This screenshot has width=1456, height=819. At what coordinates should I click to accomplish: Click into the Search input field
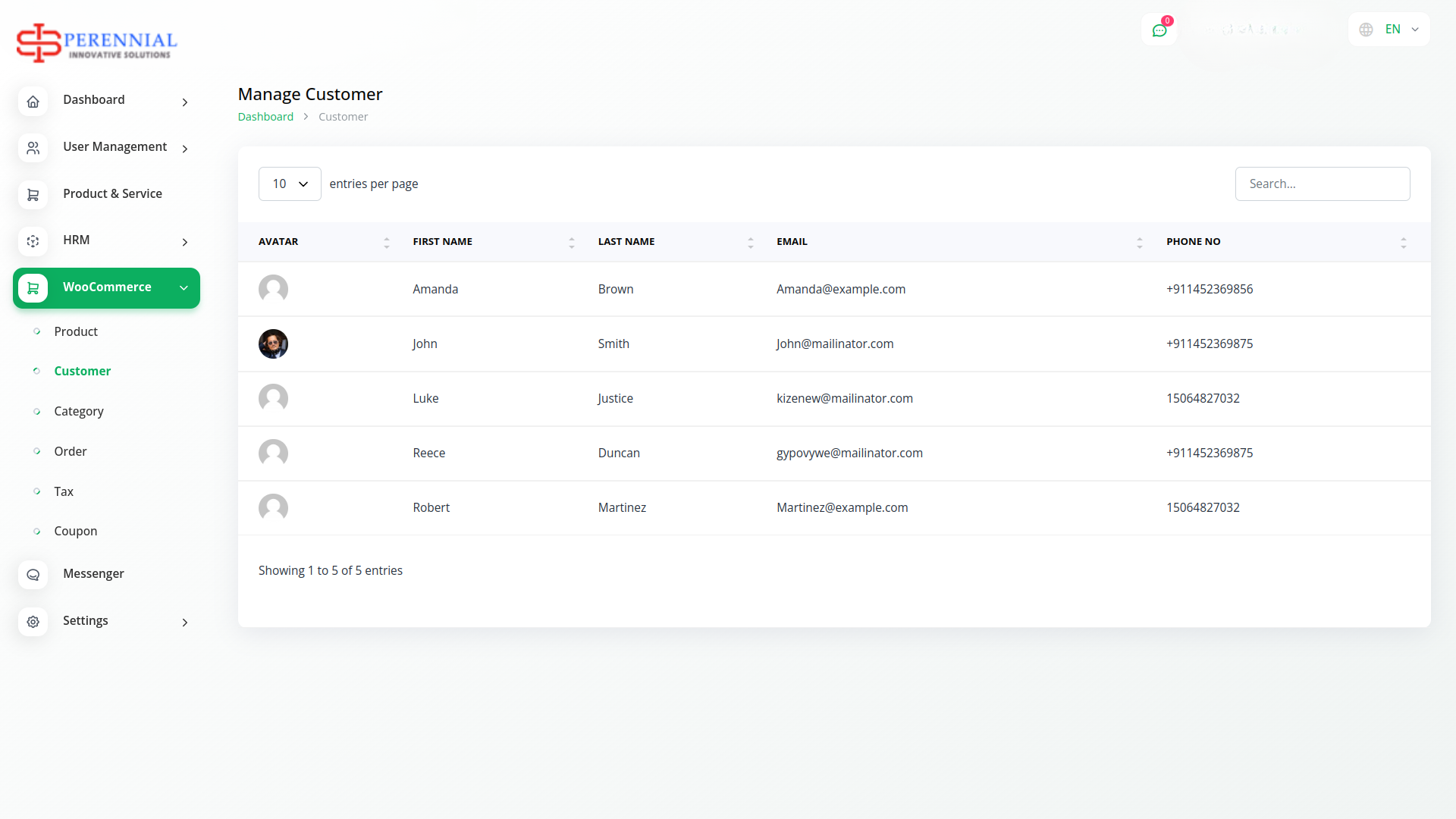click(x=1322, y=184)
